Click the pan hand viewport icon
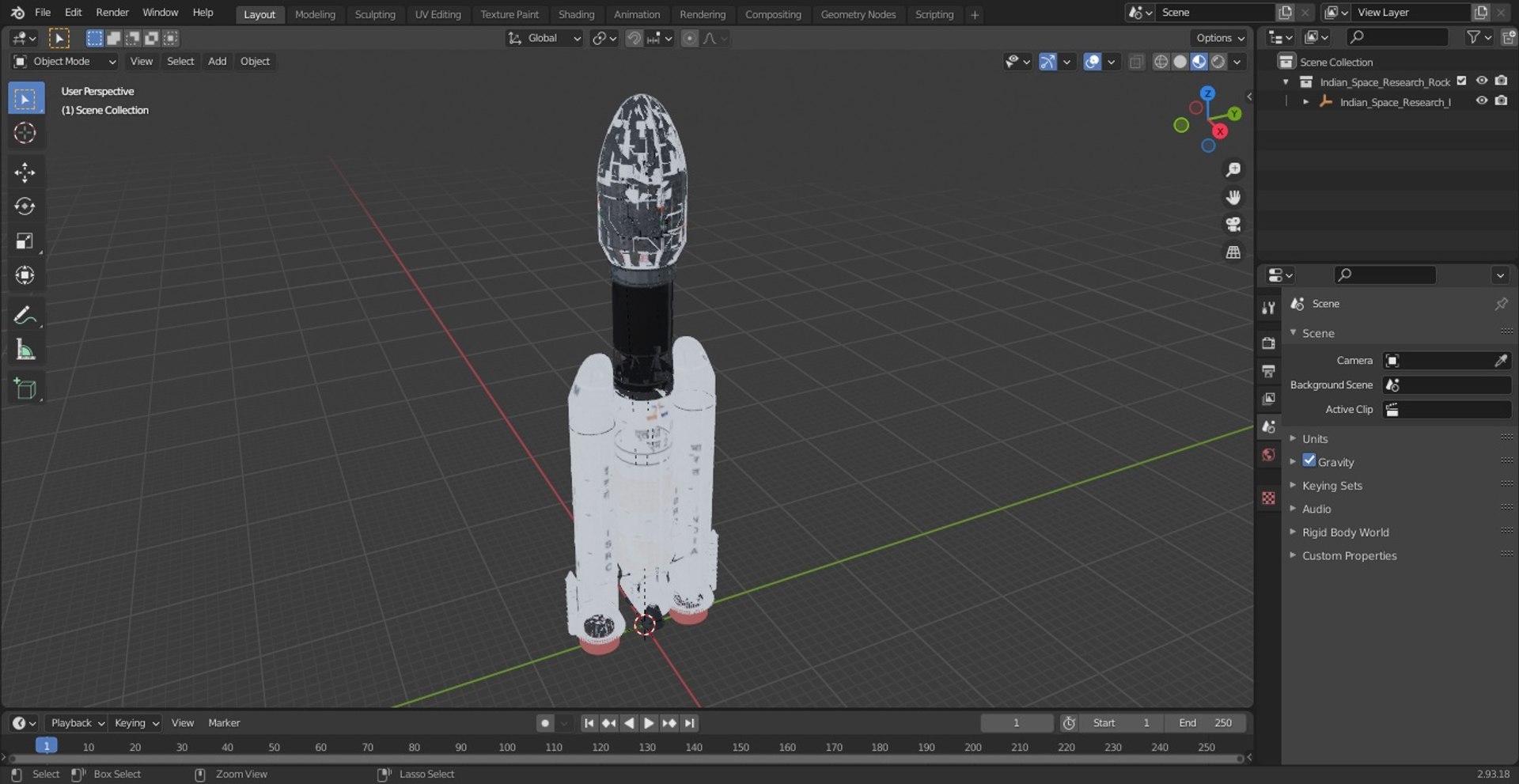Screen dimensions: 1519x784 (x=1233, y=197)
